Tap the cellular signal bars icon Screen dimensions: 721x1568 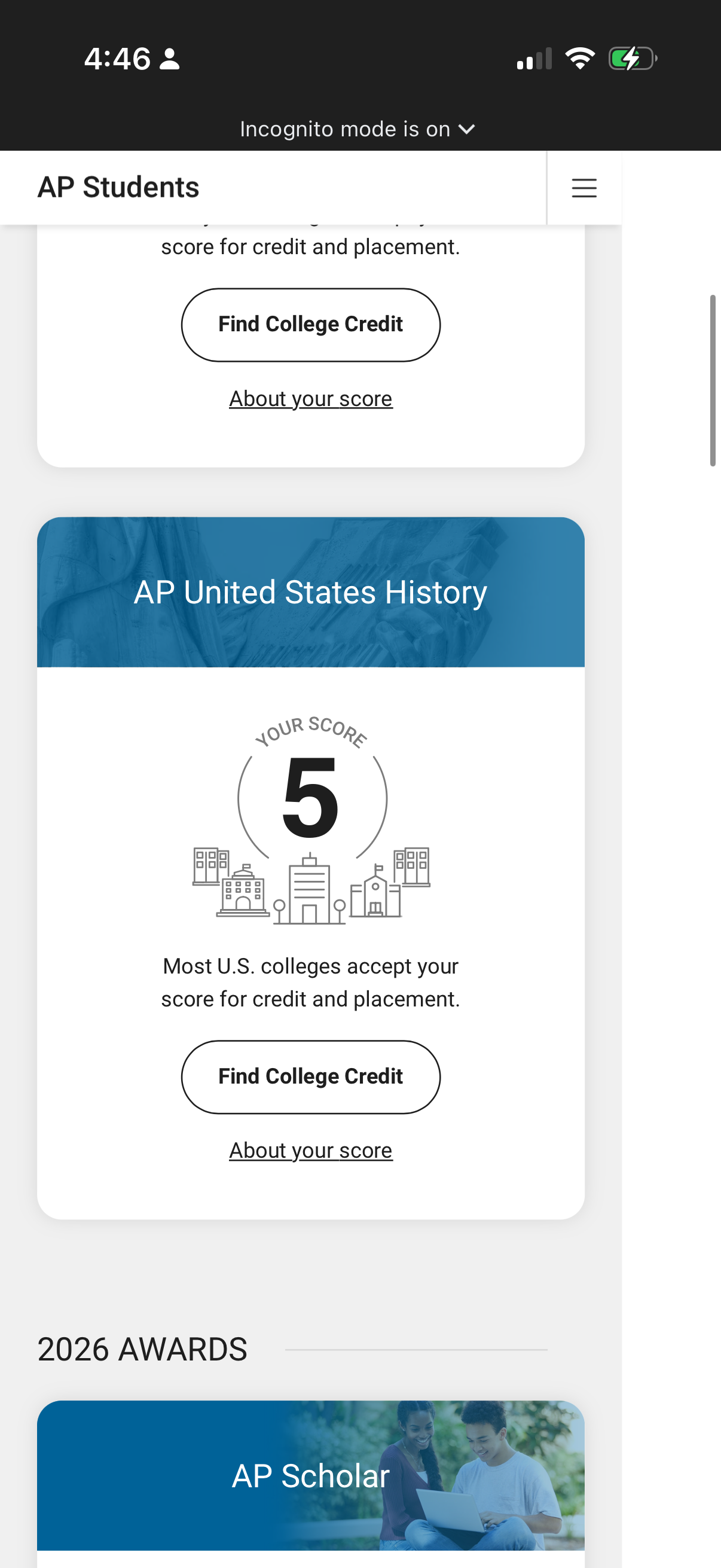coord(534,59)
